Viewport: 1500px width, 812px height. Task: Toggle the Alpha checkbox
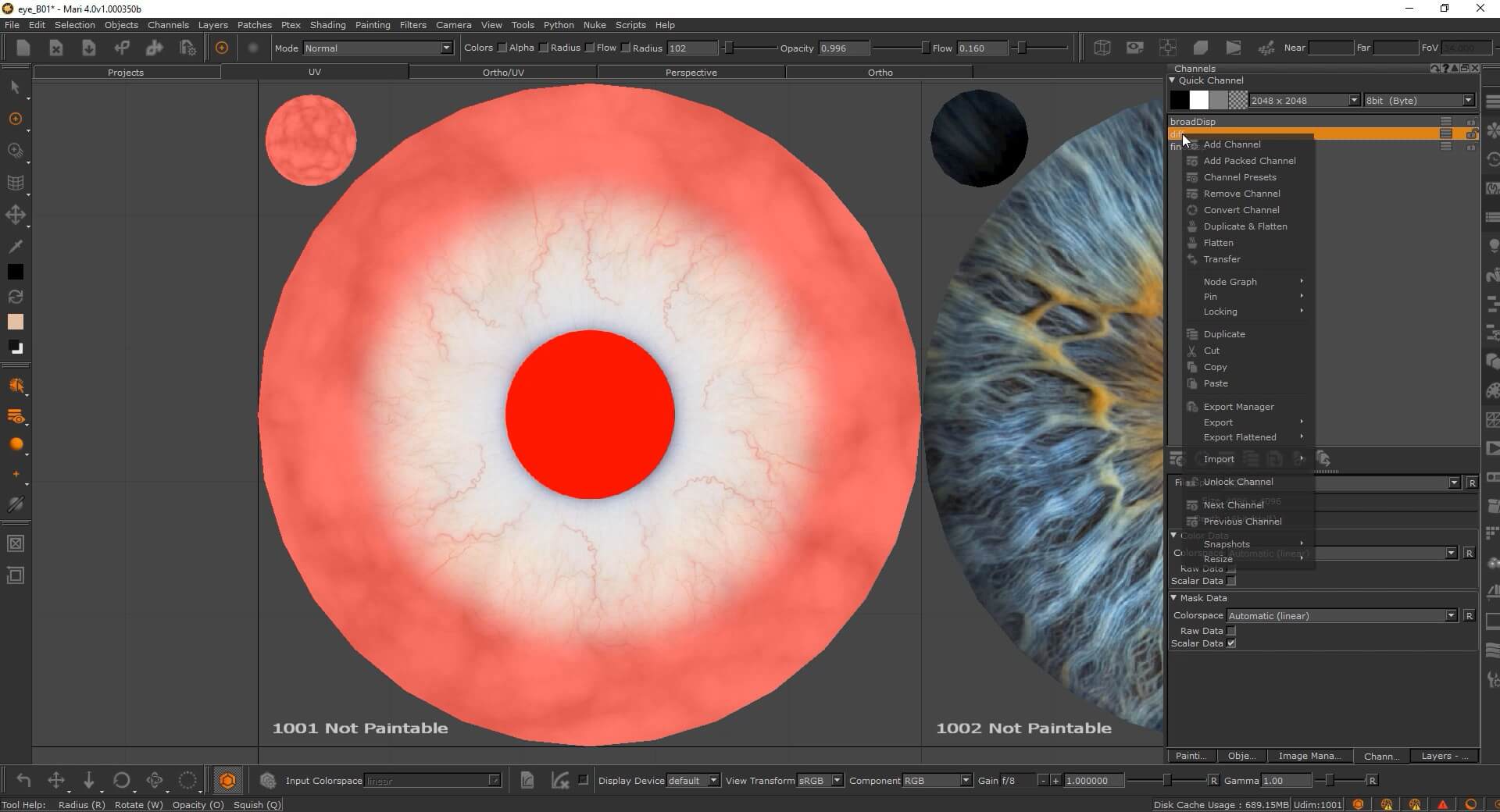pyautogui.click(x=502, y=48)
